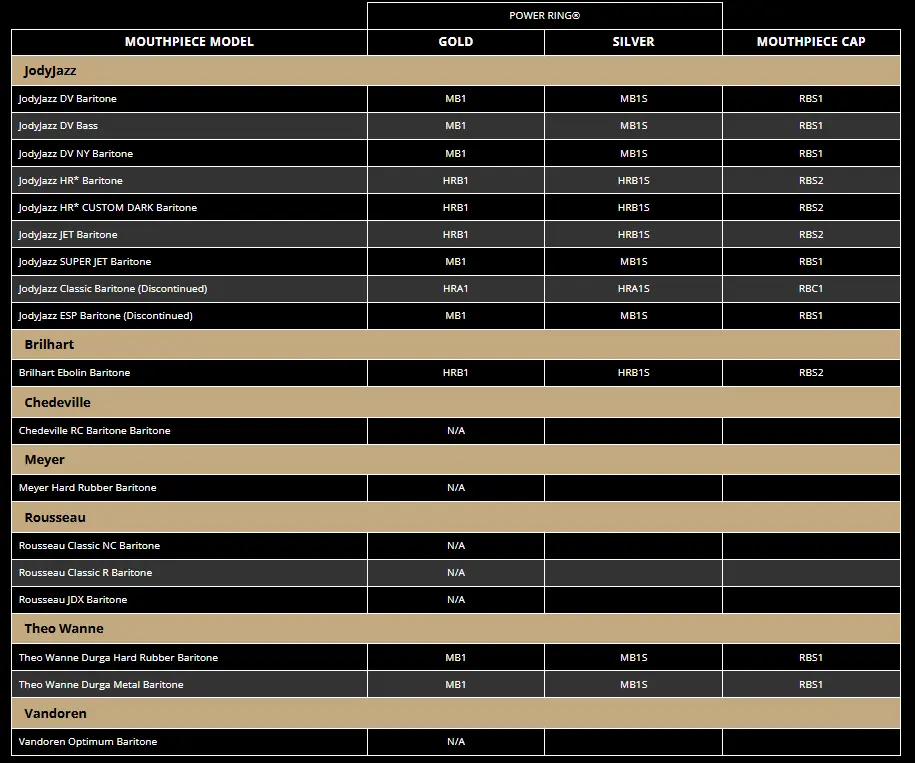Select the JodyJazz section heading

tap(50, 71)
